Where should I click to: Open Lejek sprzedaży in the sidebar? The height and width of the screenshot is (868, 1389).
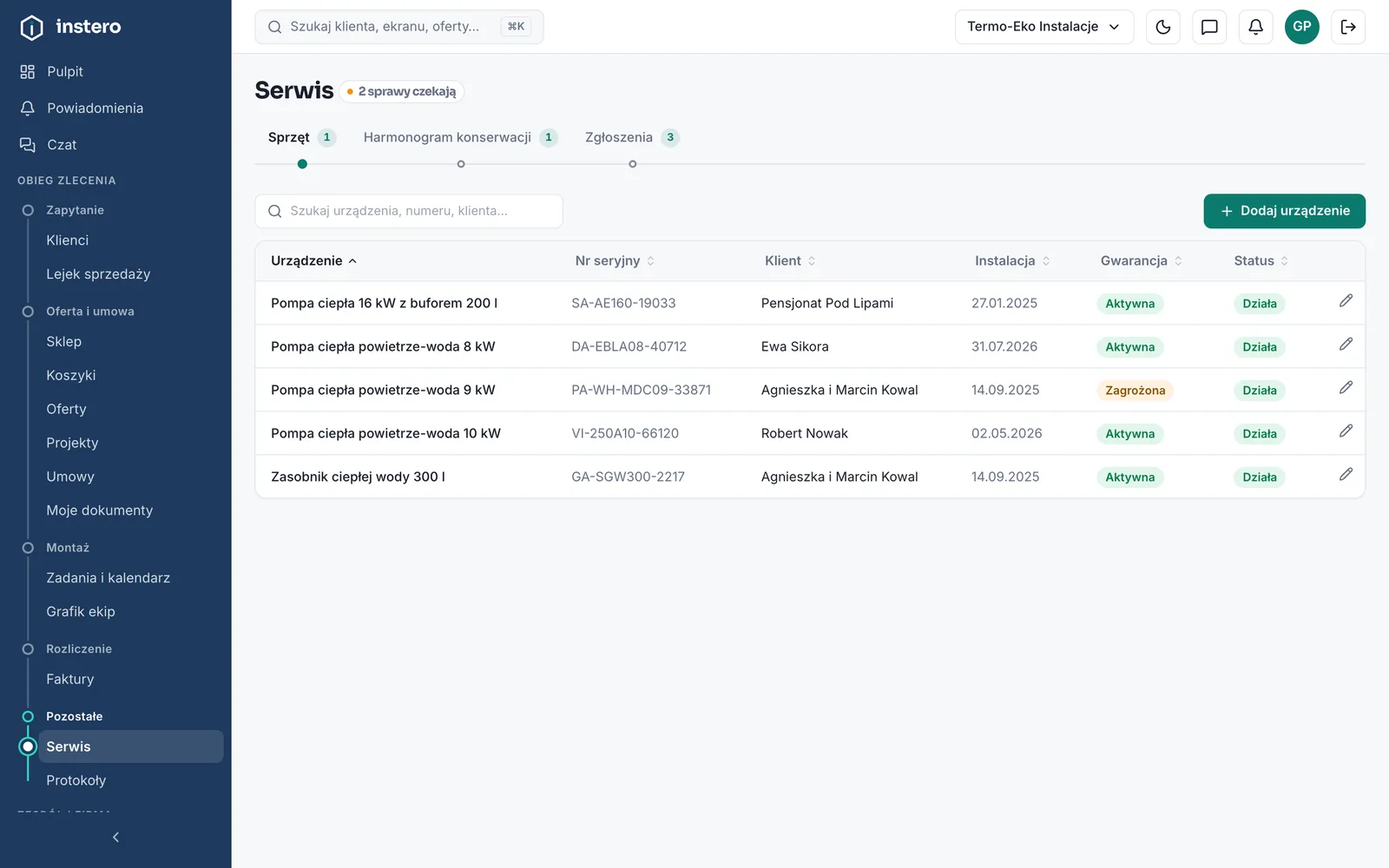click(130, 274)
